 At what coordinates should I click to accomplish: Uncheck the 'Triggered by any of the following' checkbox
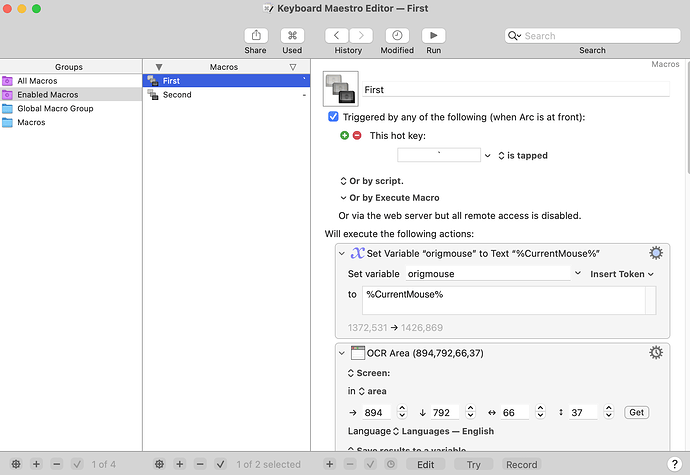[334, 117]
